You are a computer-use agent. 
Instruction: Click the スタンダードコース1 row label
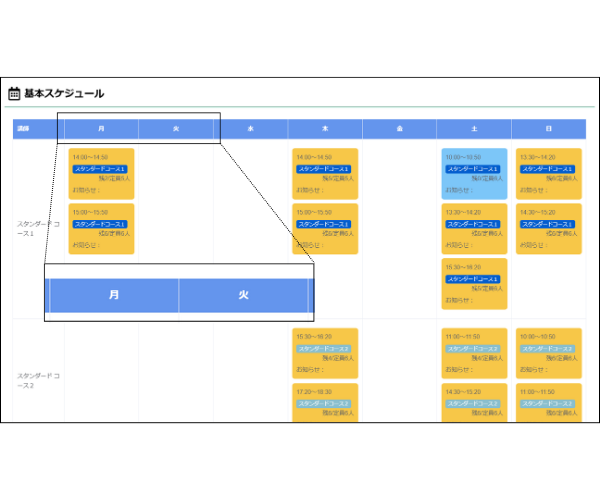38,228
